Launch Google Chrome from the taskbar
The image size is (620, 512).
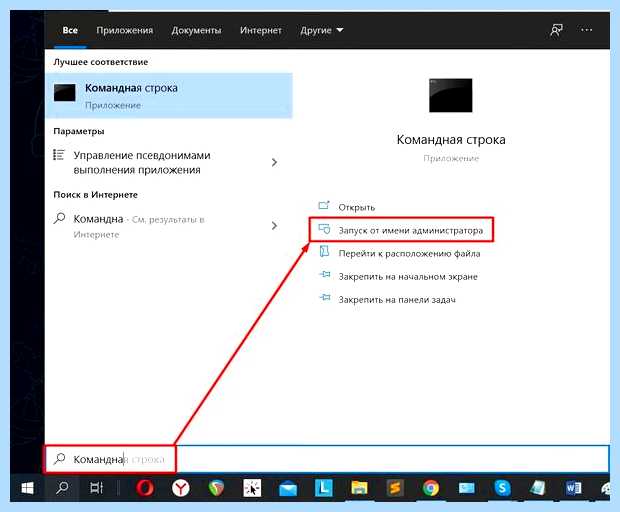coord(431,488)
